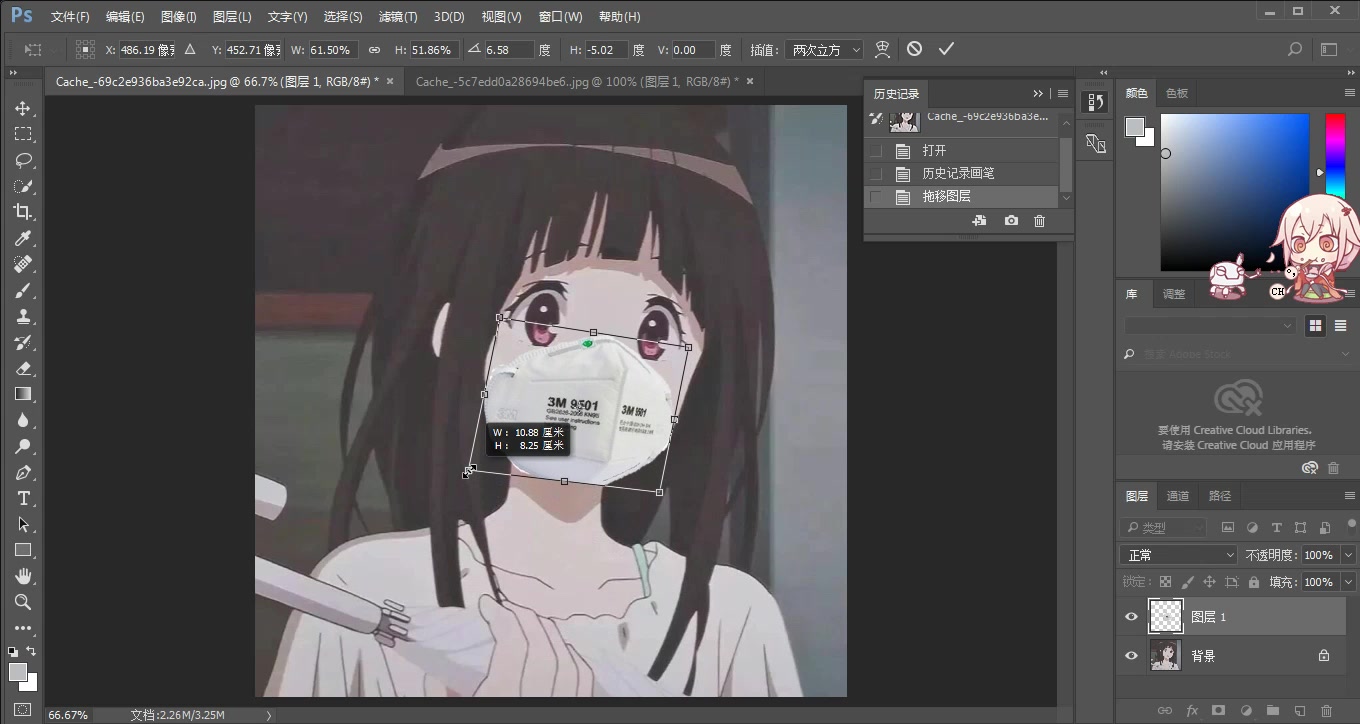1360x724 pixels.
Task: Select the Rectangular Marquee tool
Action: click(x=23, y=134)
